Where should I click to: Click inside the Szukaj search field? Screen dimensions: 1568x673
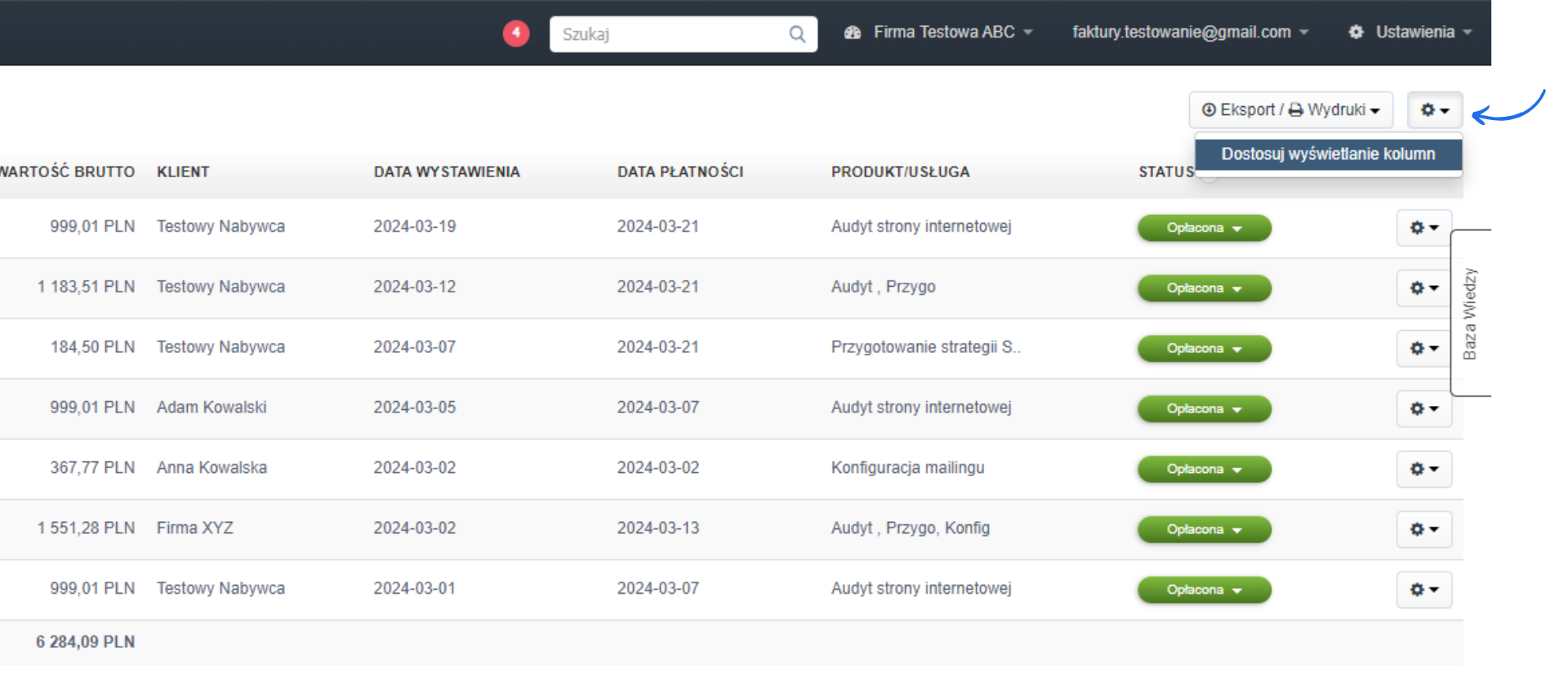(x=670, y=34)
